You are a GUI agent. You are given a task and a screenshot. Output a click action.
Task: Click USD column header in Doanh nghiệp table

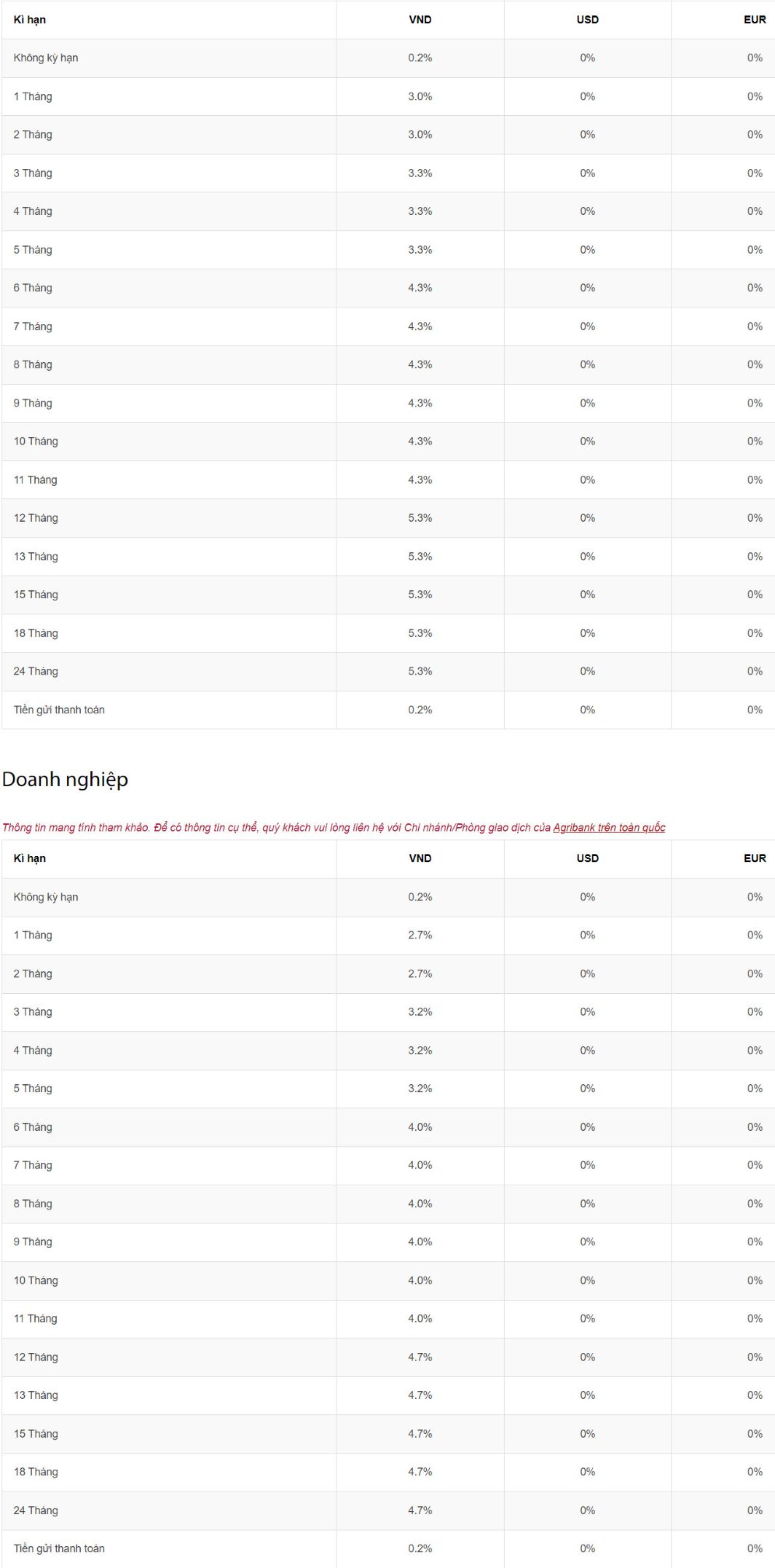pos(587,858)
